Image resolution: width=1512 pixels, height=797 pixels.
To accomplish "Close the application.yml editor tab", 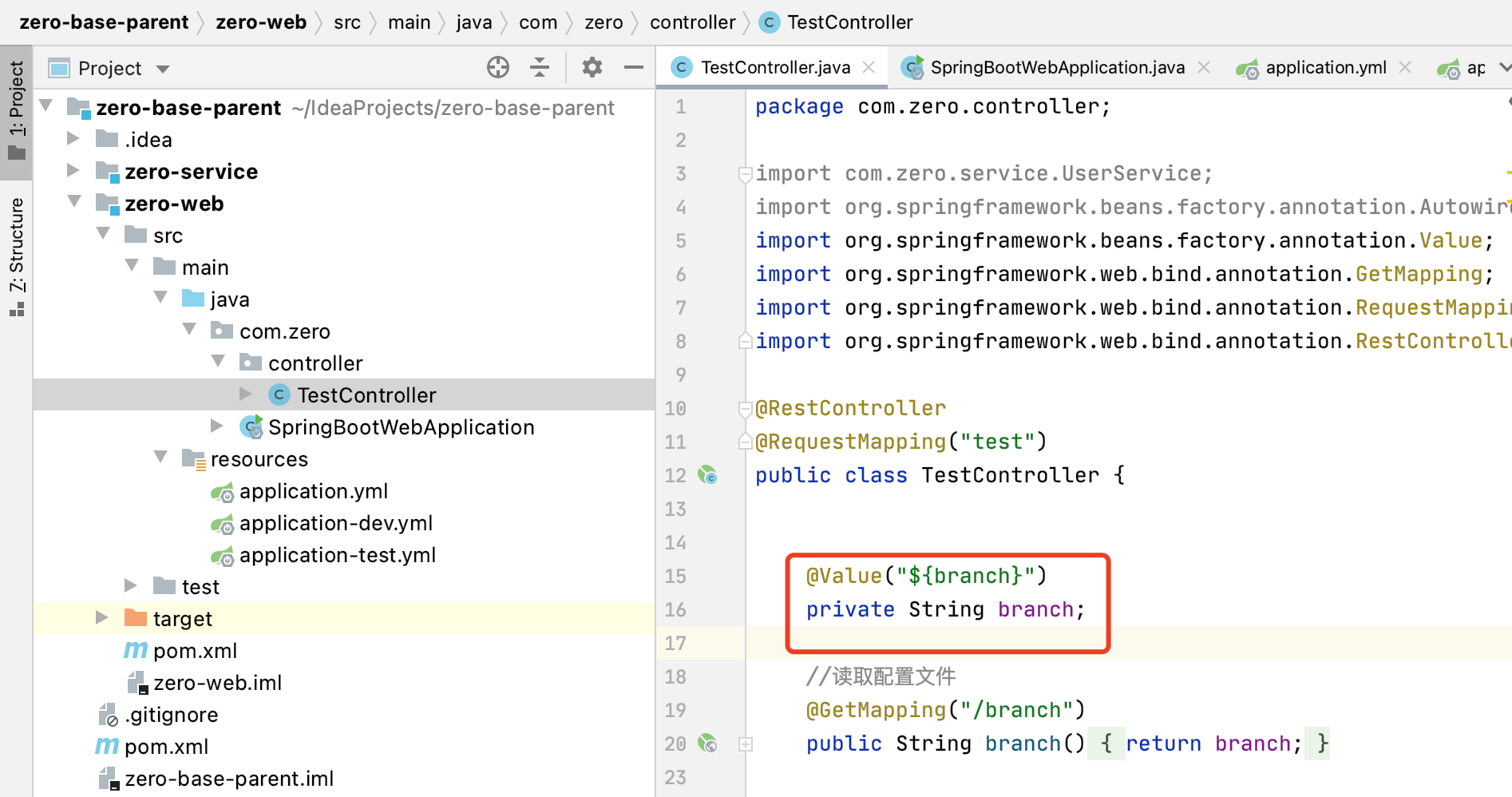I will point(1405,68).
